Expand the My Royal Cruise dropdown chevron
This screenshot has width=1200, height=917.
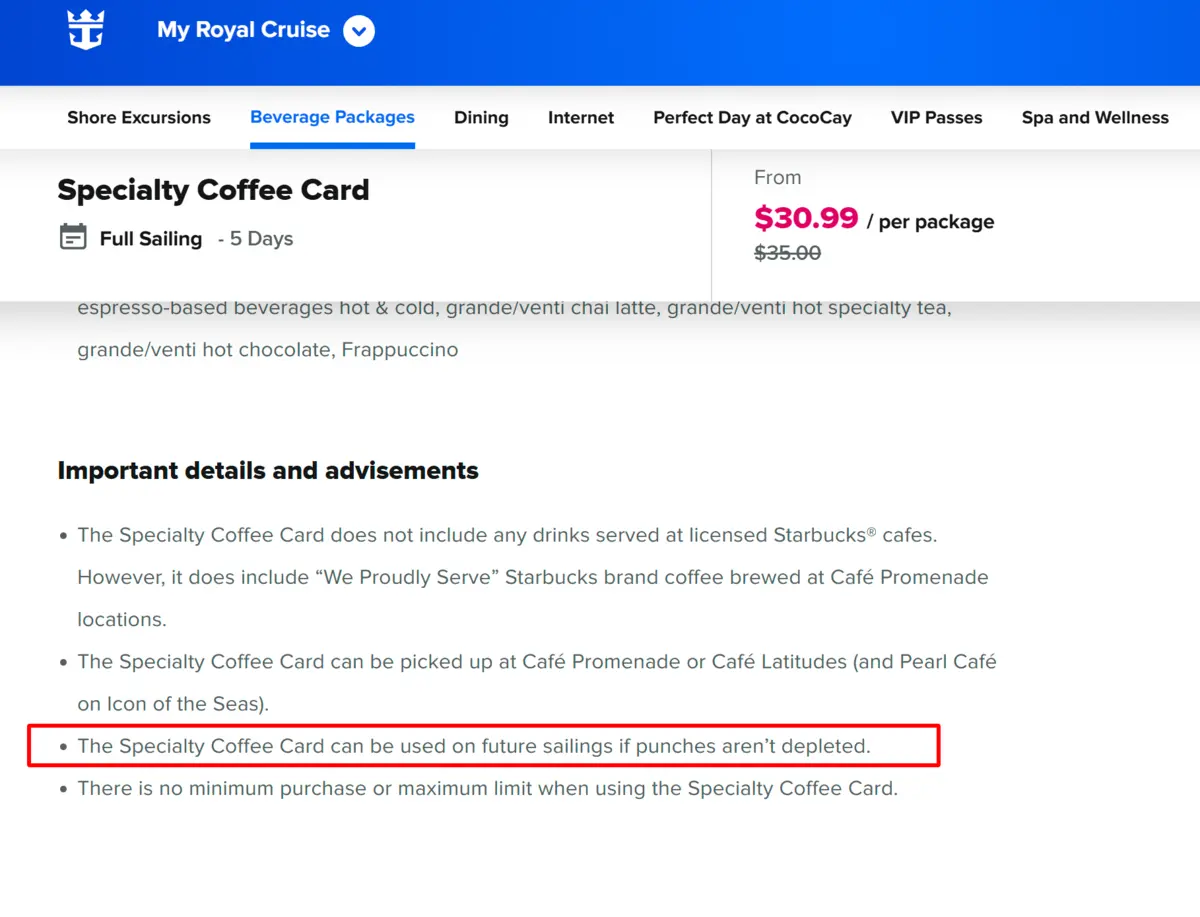359,31
